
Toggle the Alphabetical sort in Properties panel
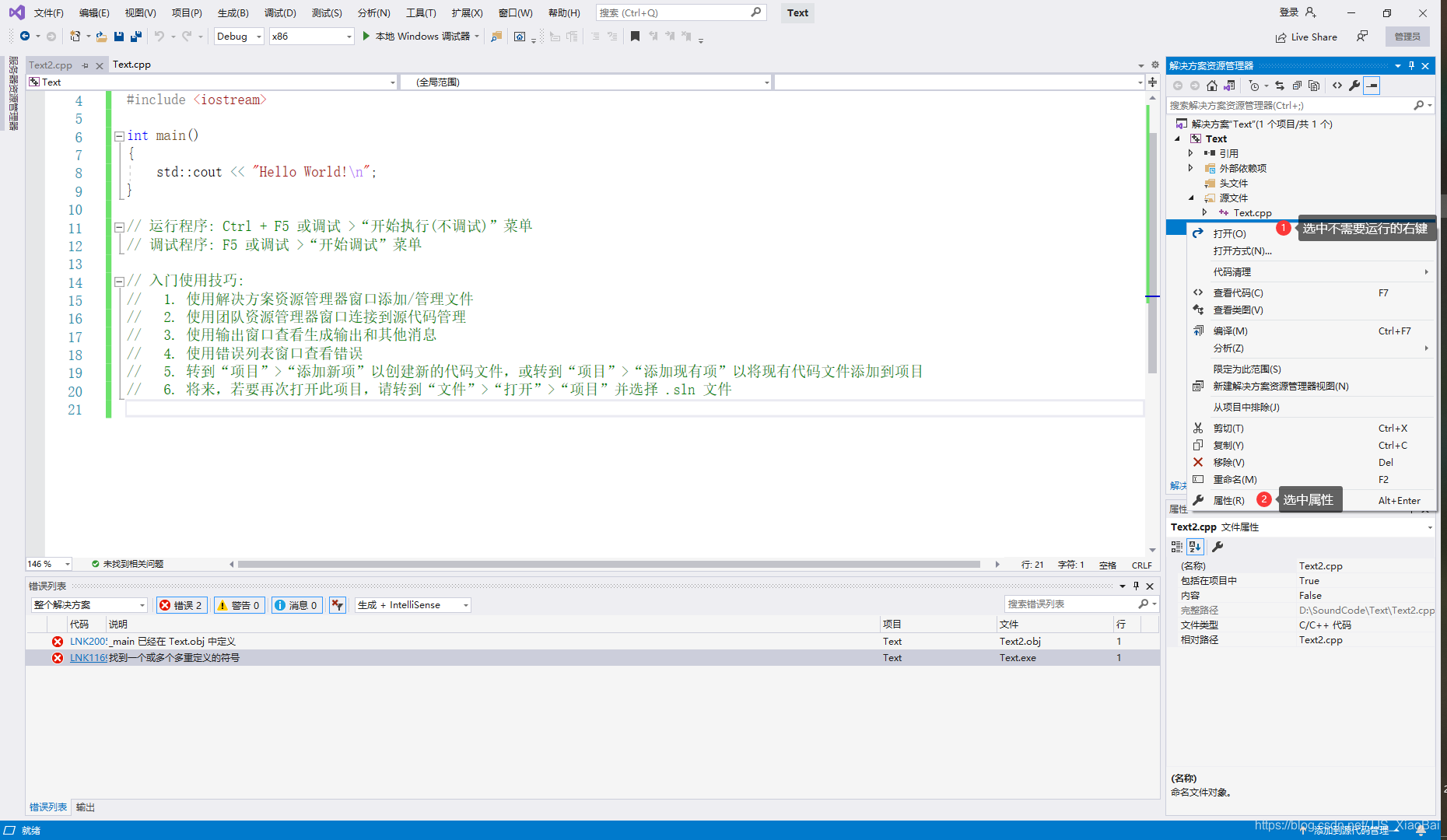point(1196,547)
